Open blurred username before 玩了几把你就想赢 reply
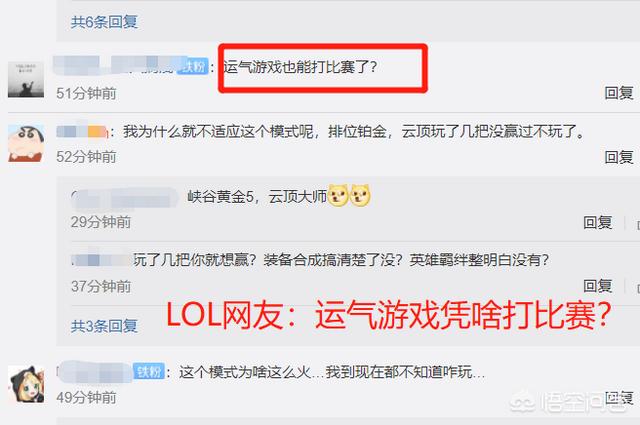The image size is (640, 425). coord(101,260)
